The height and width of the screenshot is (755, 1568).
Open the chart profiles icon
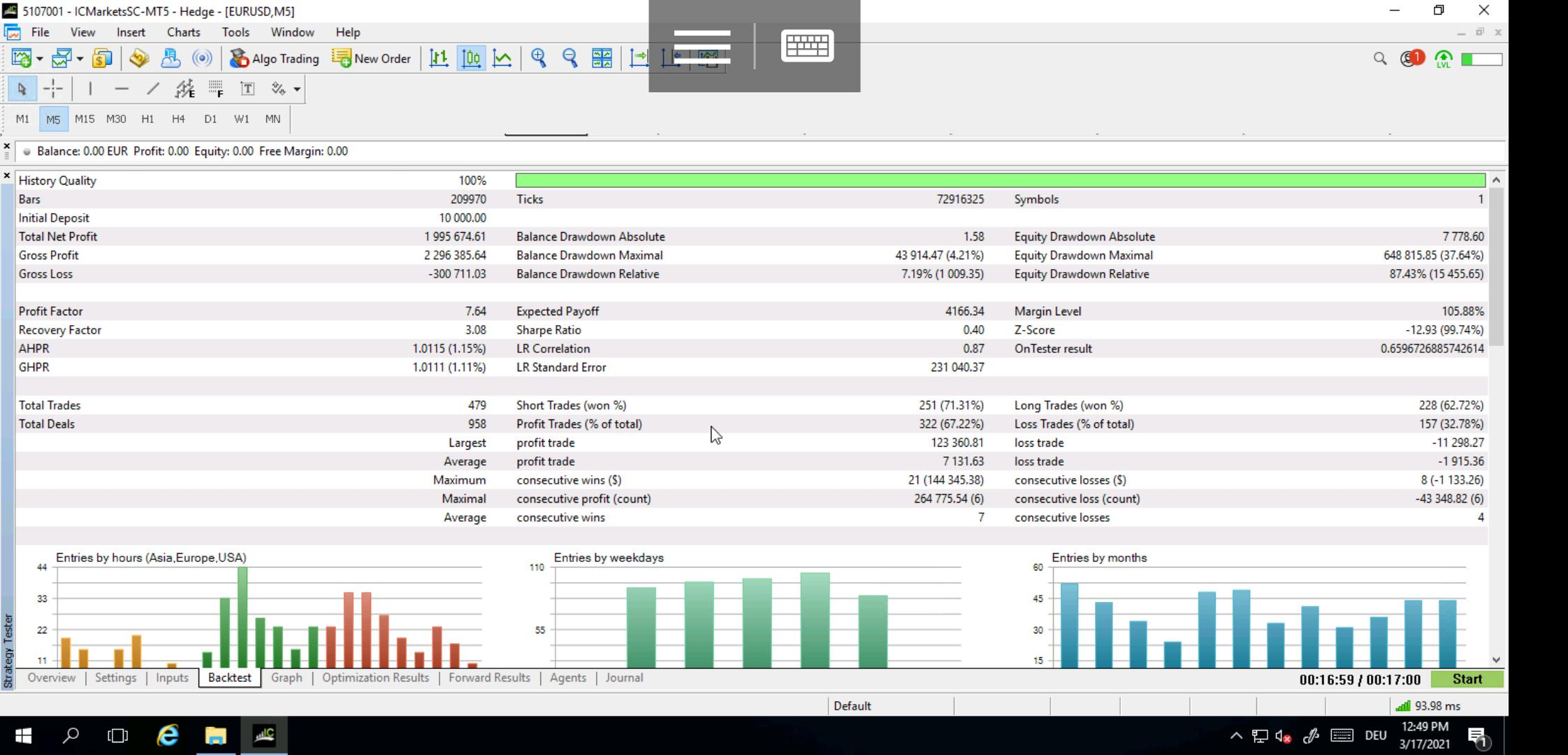coord(61,59)
